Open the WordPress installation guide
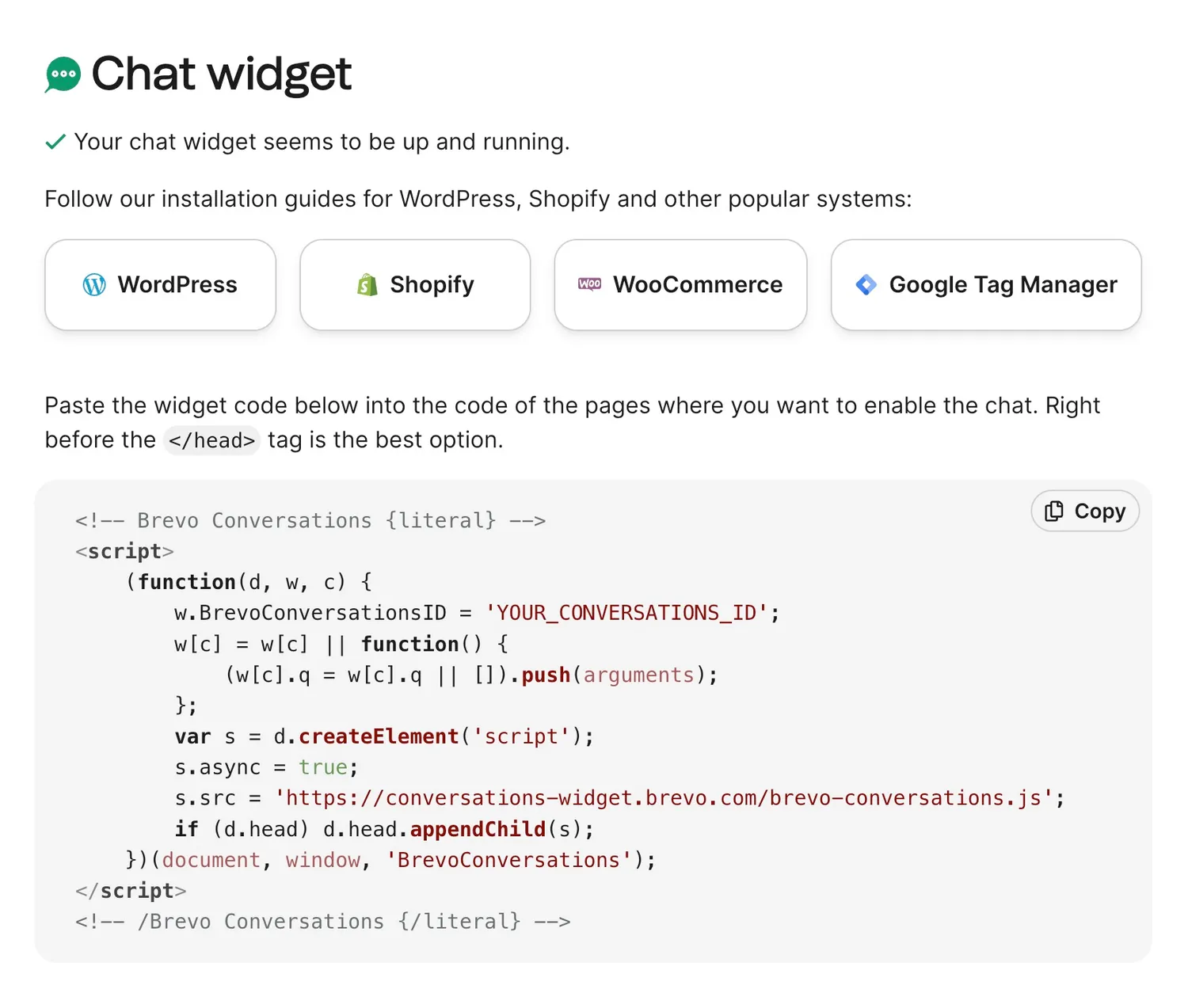 161,285
